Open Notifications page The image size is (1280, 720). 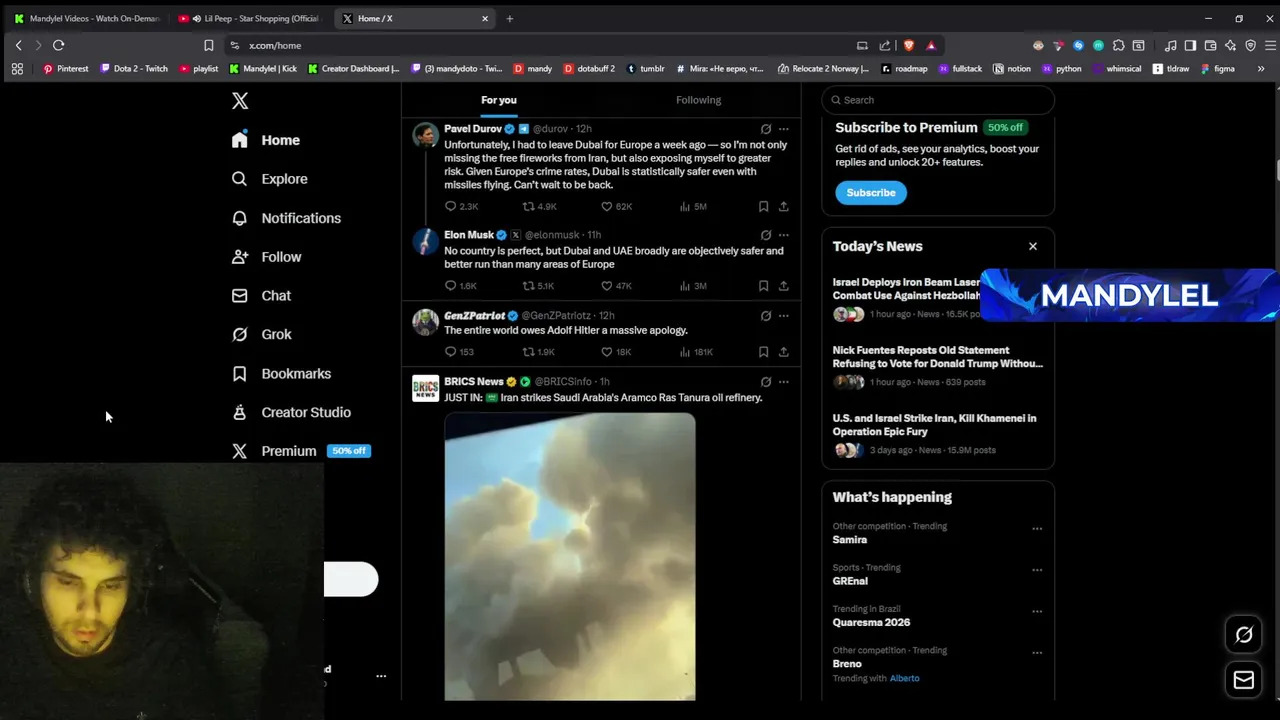(287, 218)
